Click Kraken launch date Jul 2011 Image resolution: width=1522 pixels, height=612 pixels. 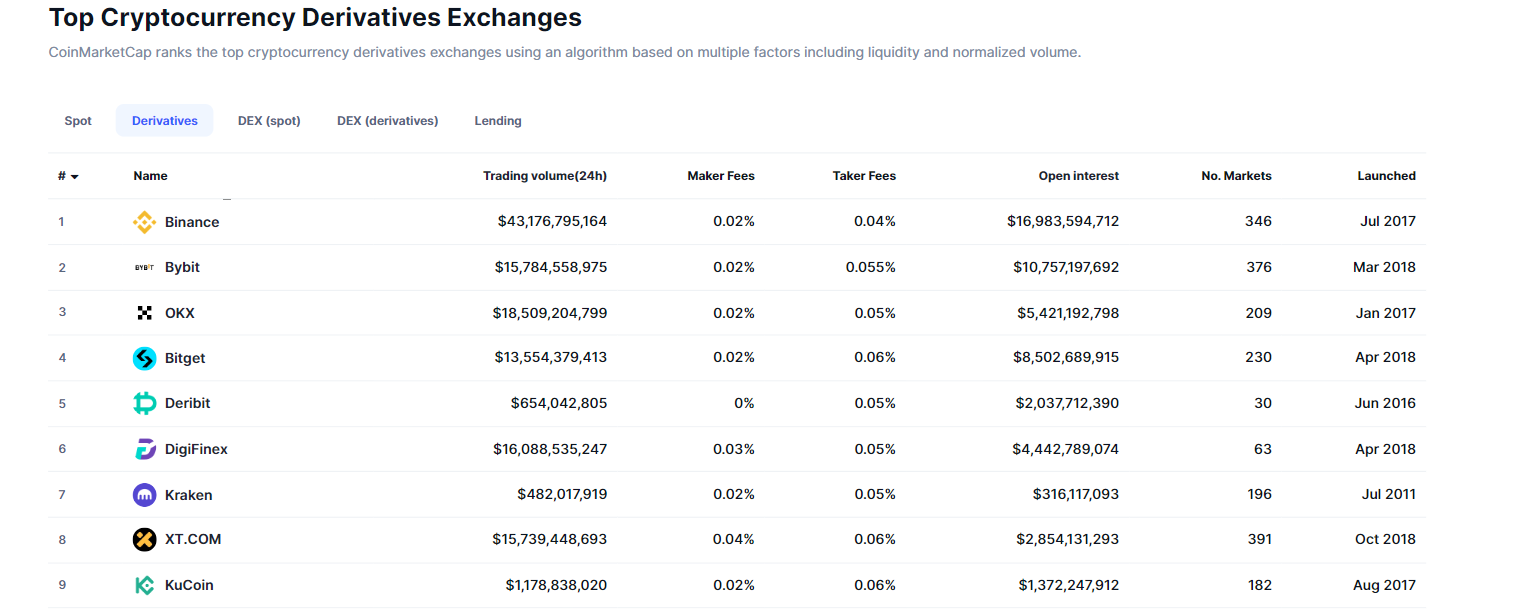(1388, 494)
